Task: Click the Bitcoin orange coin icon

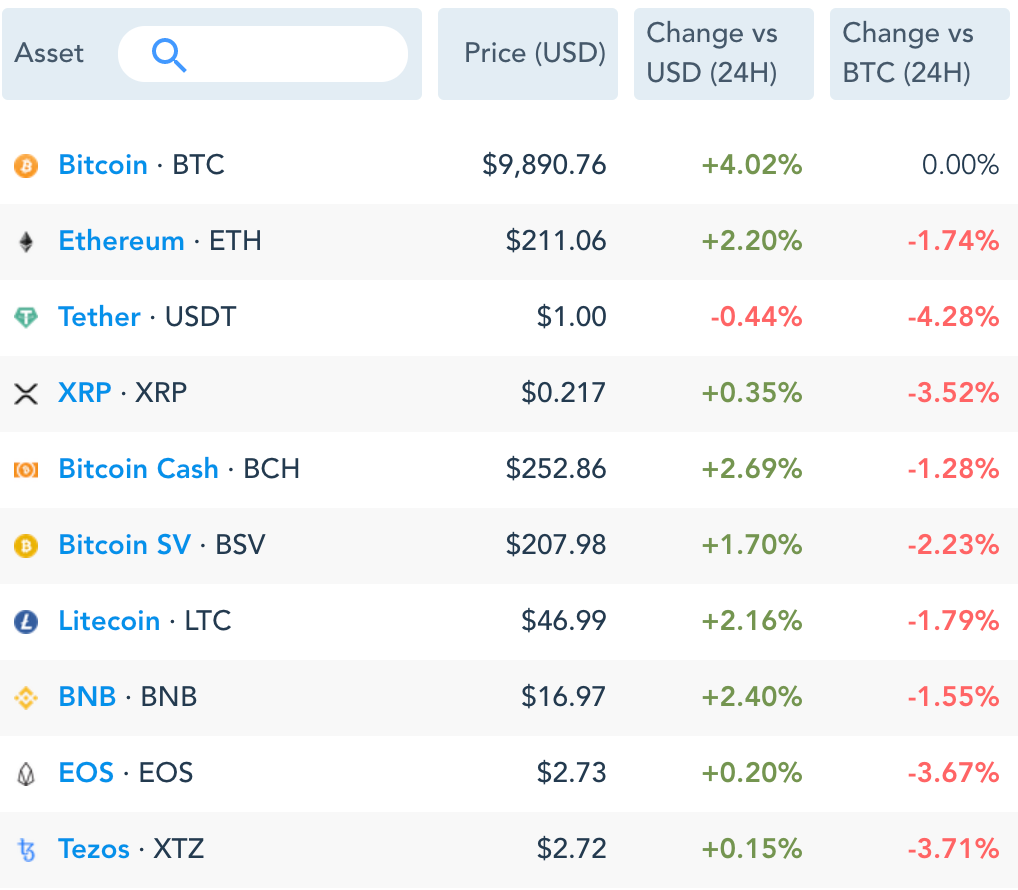Action: tap(26, 165)
